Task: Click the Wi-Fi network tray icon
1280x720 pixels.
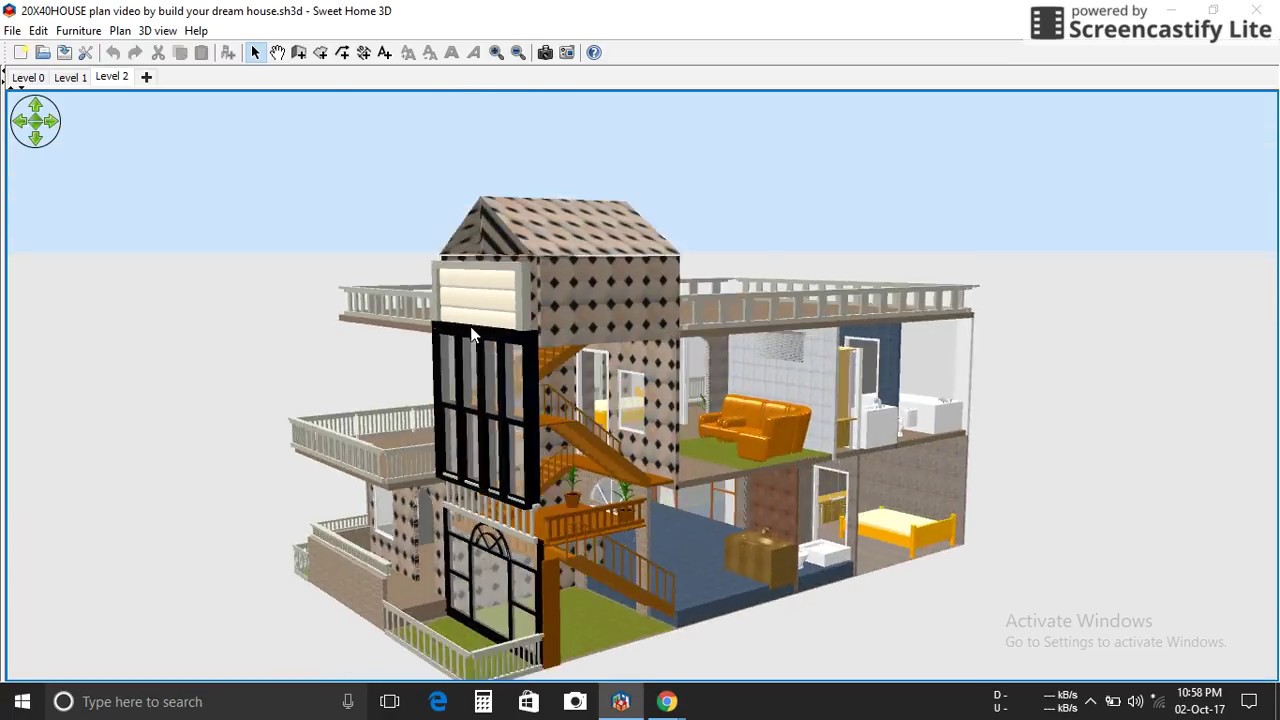Action: pyautogui.click(x=1158, y=701)
